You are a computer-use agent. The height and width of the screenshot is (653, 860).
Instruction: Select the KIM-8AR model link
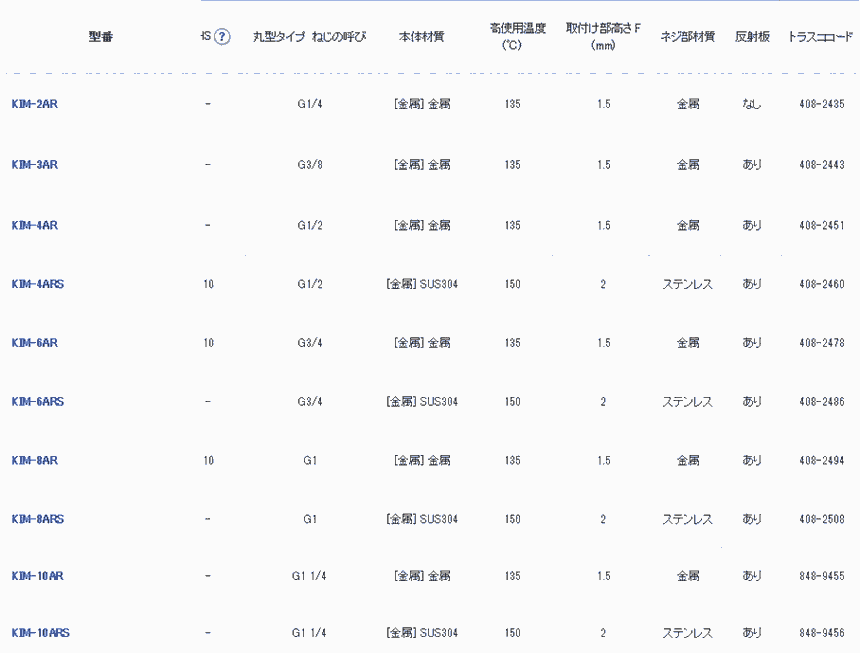pos(34,461)
